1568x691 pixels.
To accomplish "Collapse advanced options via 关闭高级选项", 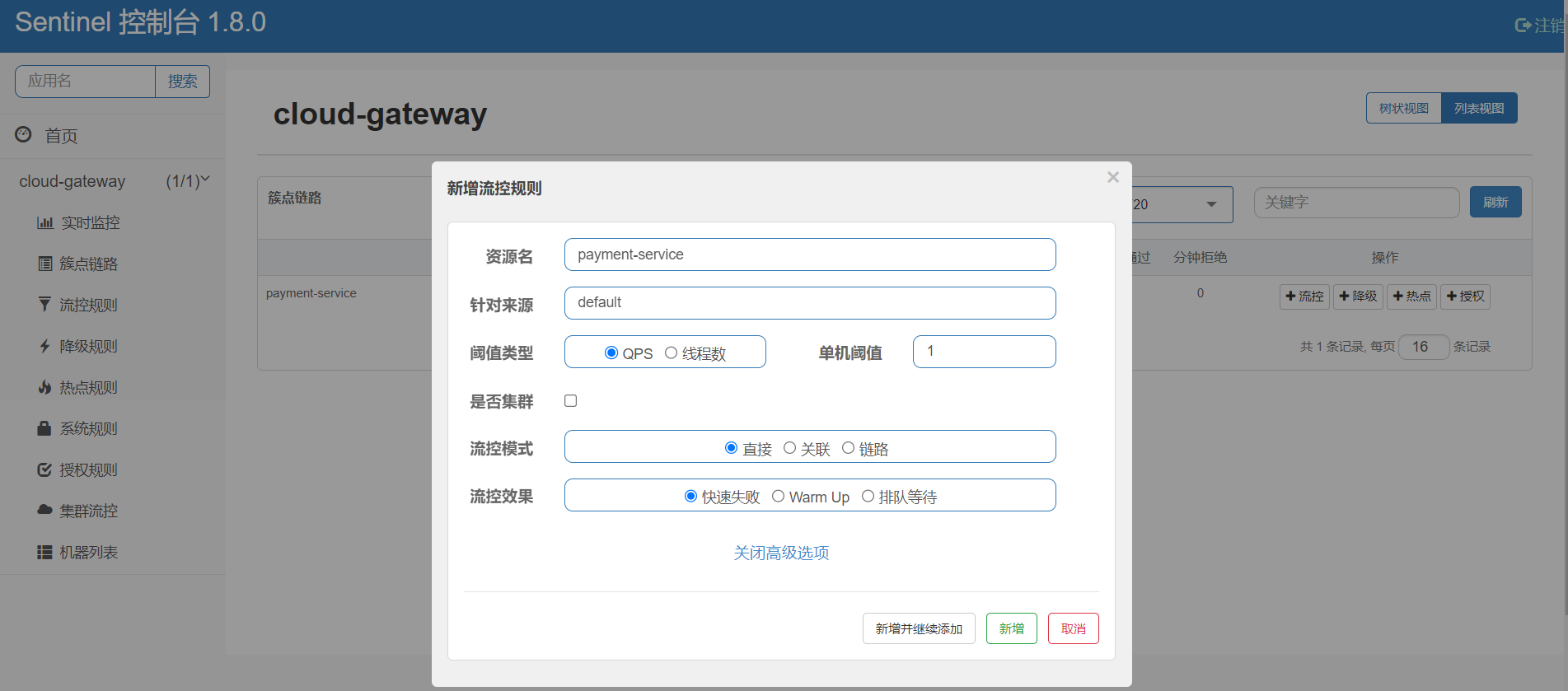I will click(781, 553).
